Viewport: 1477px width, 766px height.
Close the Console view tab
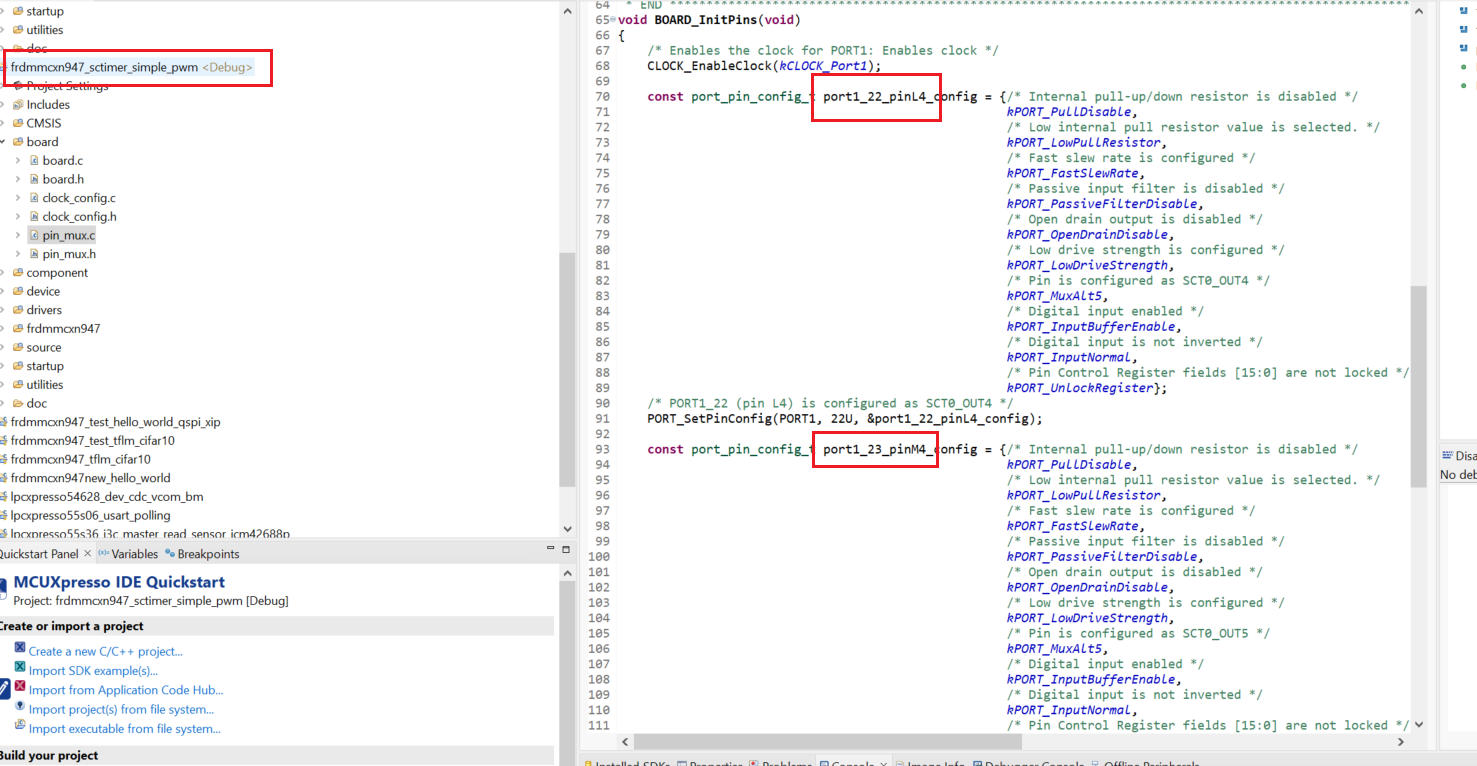click(x=884, y=763)
